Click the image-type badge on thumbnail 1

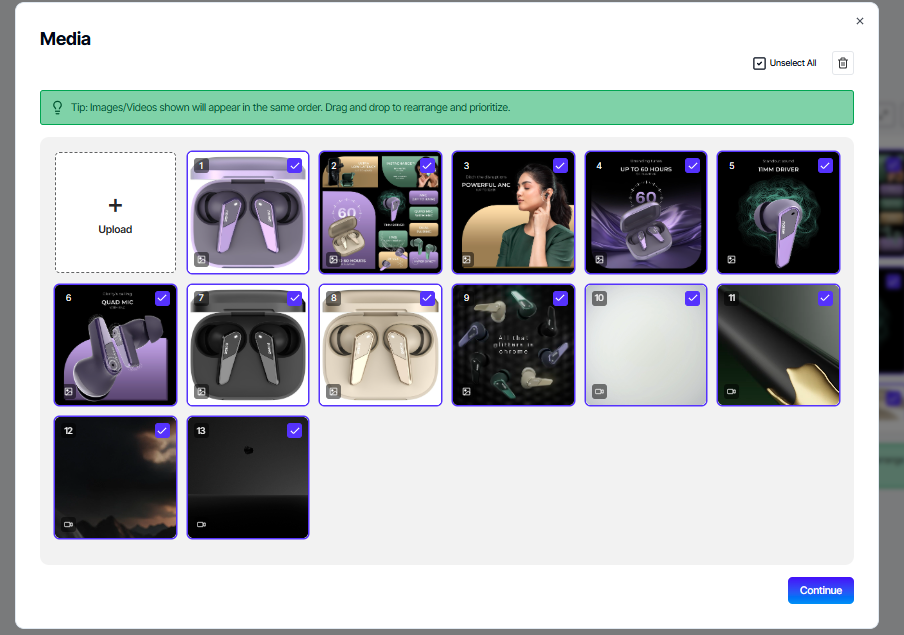point(200,259)
